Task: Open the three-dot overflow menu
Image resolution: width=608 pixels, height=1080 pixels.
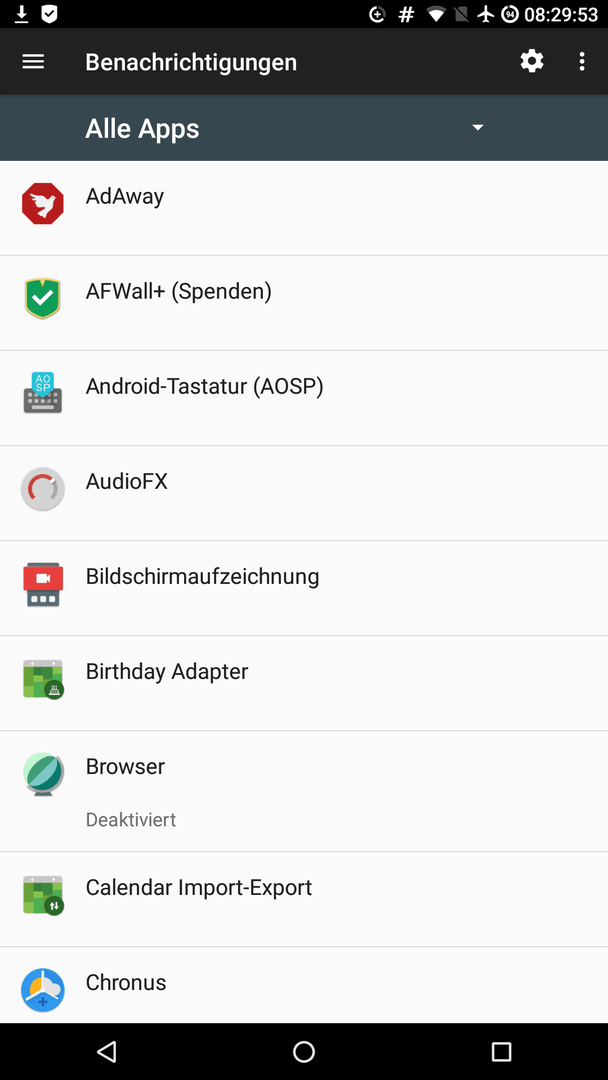Action: (582, 61)
